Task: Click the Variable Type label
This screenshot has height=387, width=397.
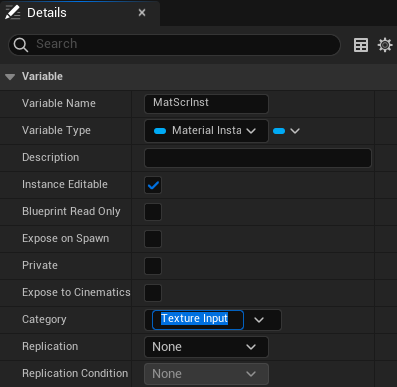Action: [x=56, y=130]
